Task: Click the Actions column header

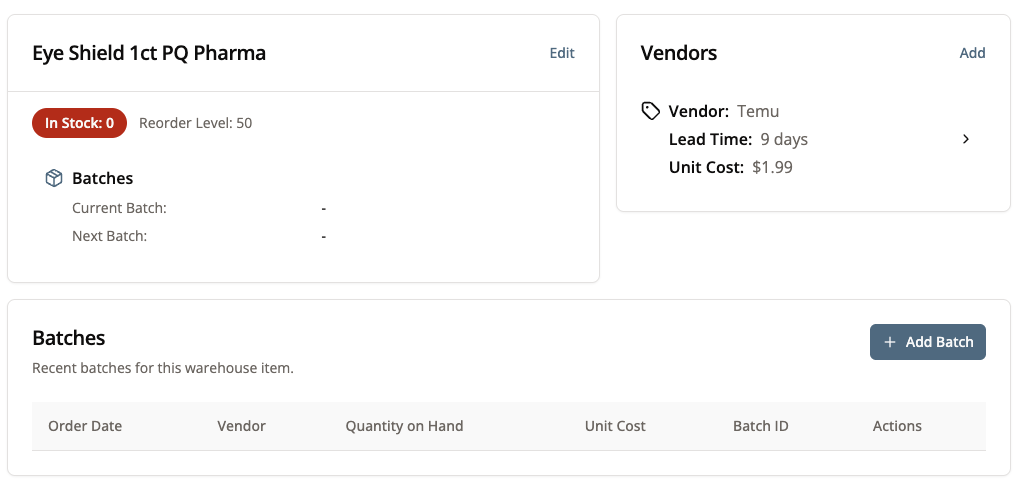Action: tap(897, 426)
